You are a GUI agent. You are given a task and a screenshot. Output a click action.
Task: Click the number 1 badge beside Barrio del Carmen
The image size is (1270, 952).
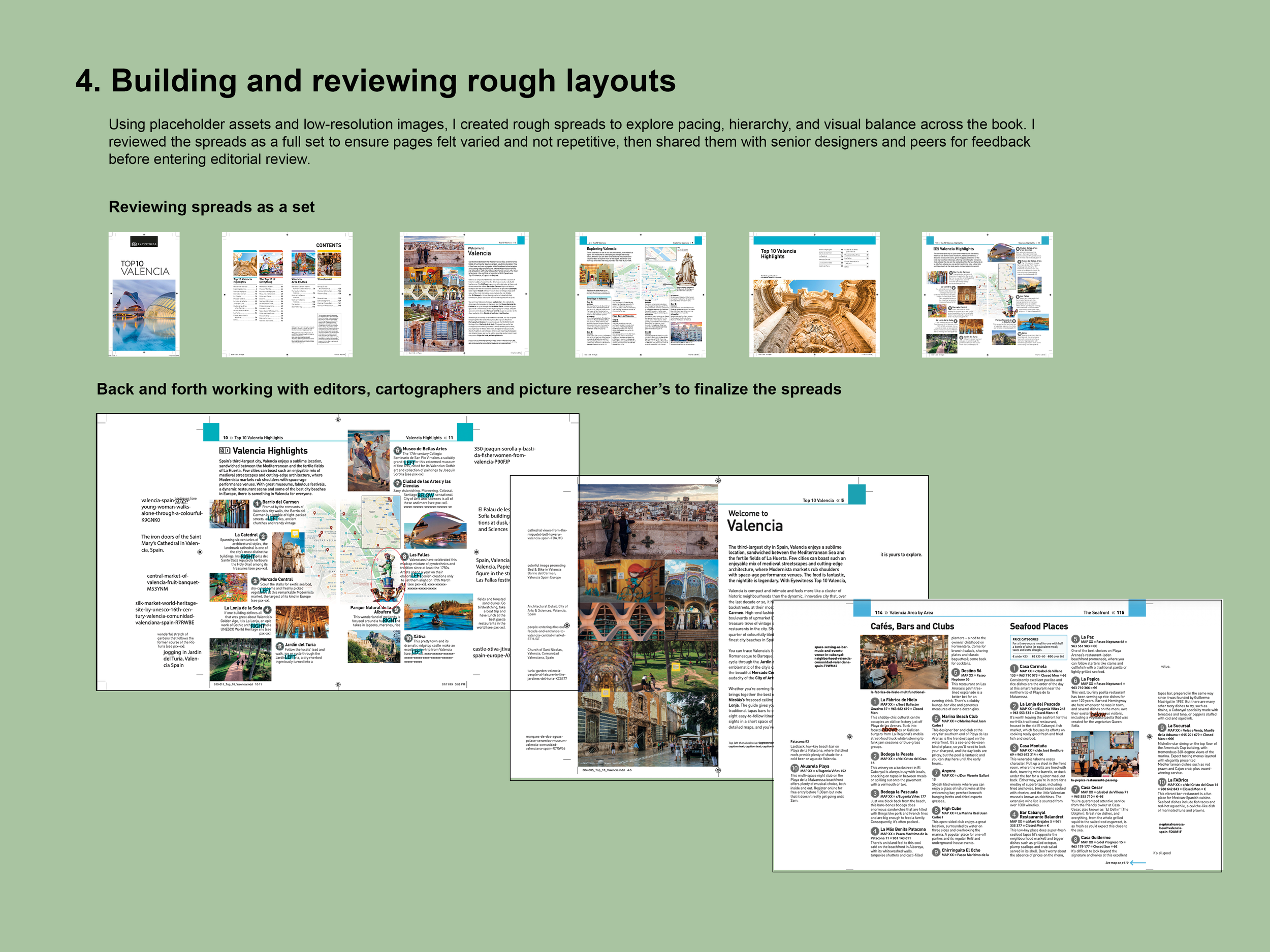point(257,503)
